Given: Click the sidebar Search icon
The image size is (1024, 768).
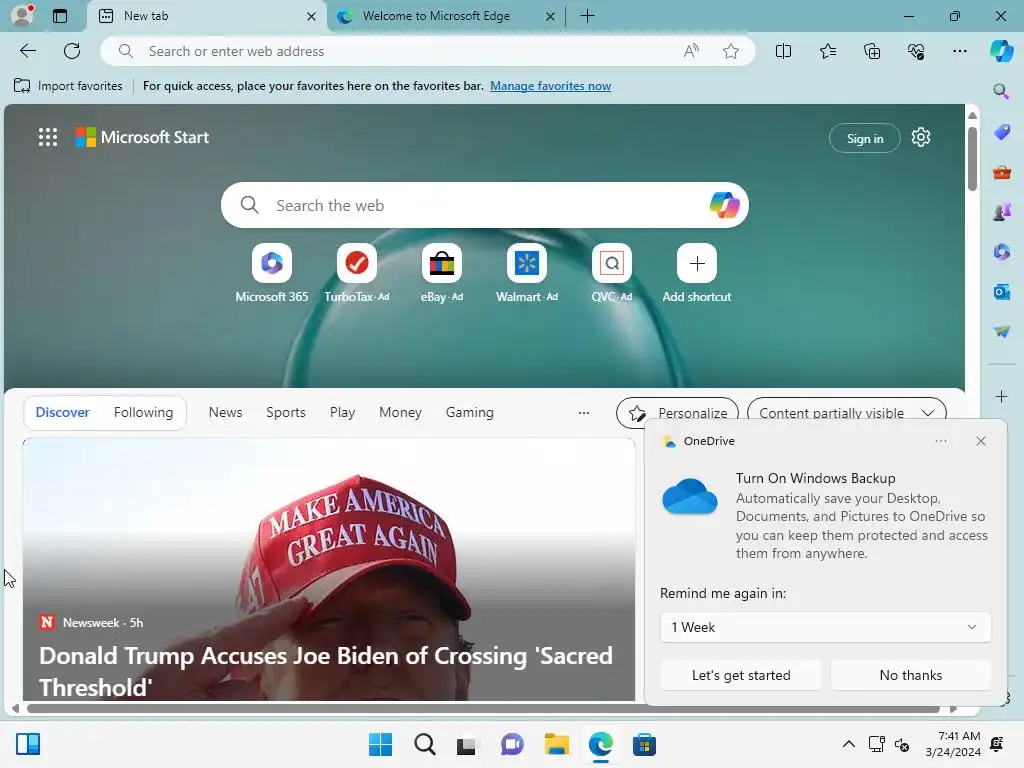Looking at the screenshot, I should pyautogui.click(x=1001, y=91).
